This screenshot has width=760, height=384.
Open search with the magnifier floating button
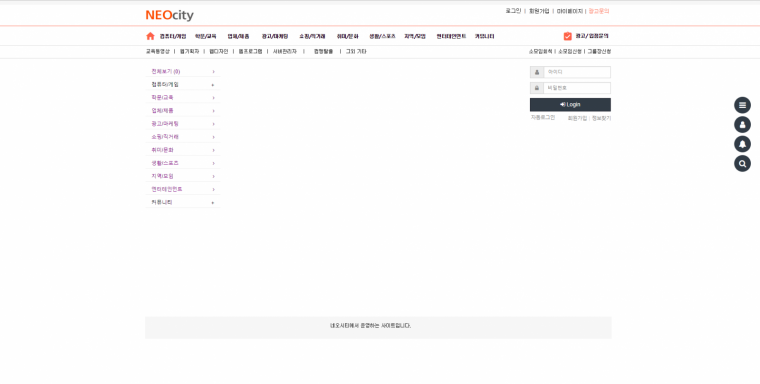pos(742,163)
